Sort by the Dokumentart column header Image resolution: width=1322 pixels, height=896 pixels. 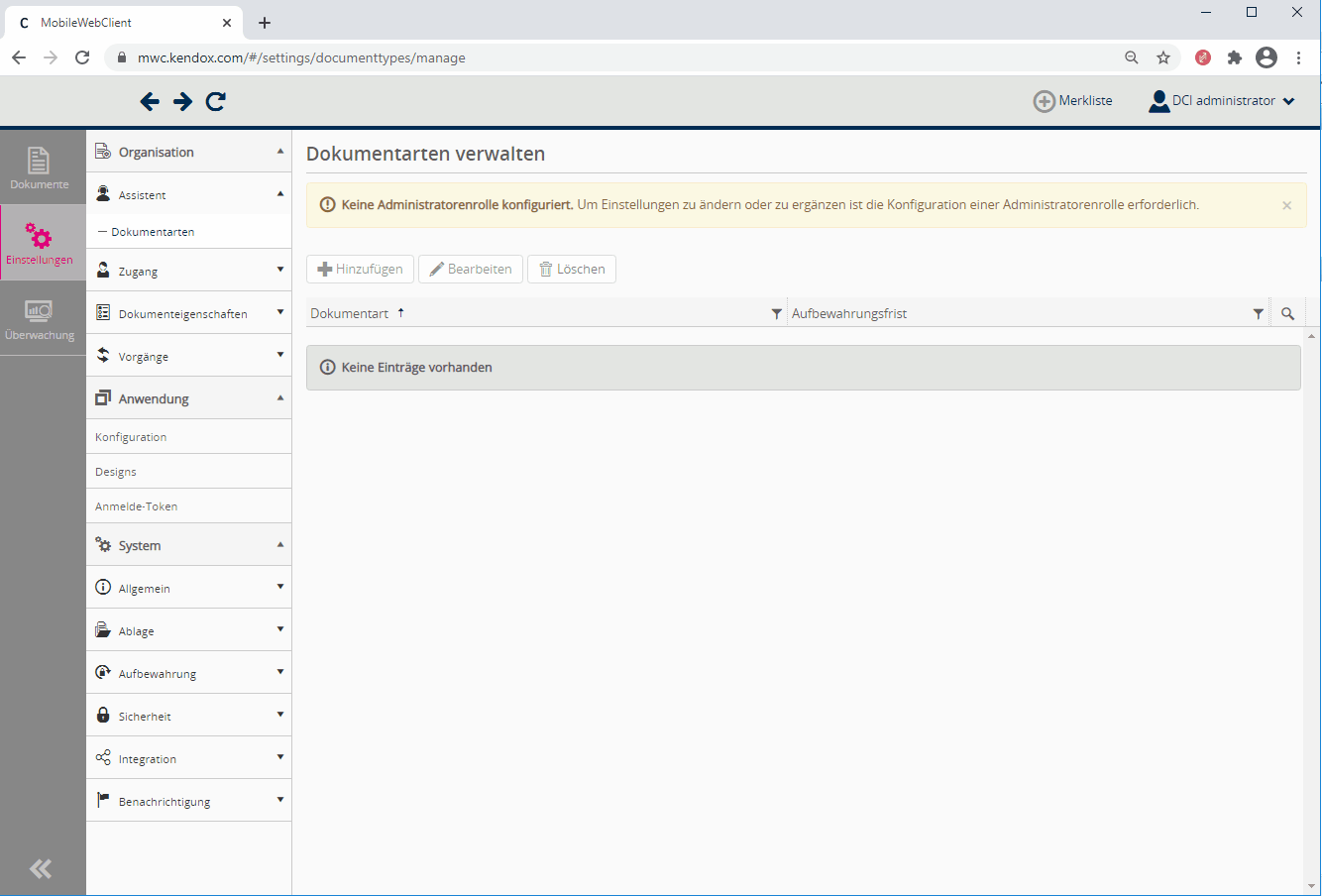click(350, 313)
